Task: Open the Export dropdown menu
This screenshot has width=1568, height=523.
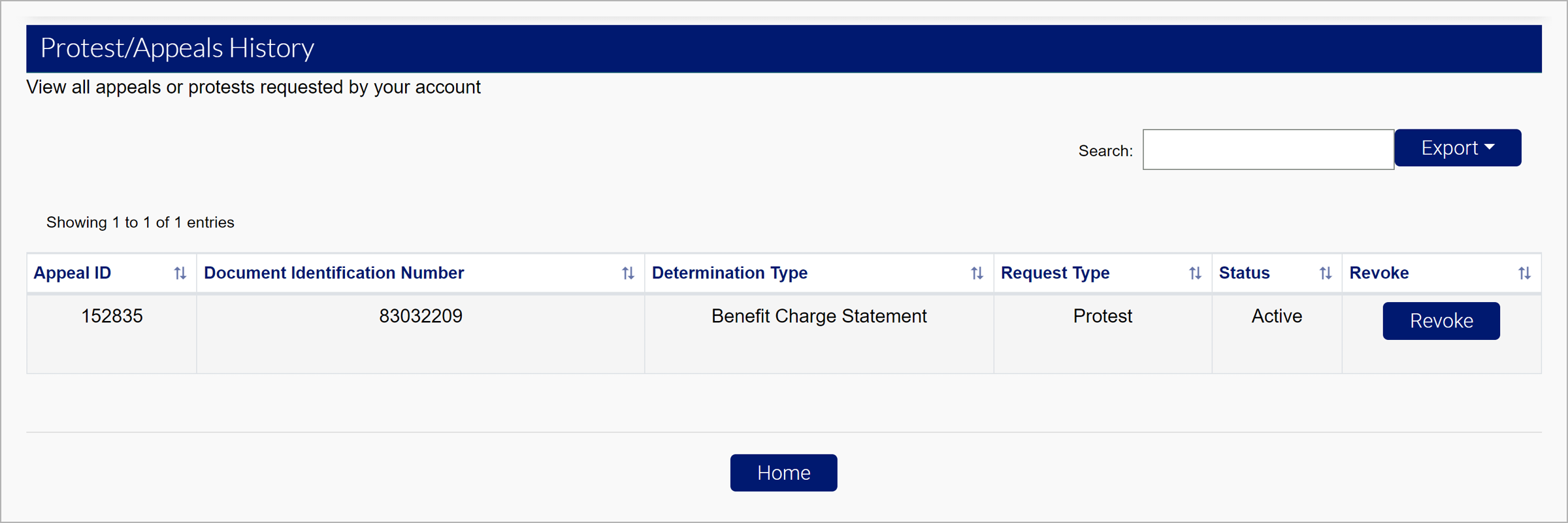Action: [1458, 148]
